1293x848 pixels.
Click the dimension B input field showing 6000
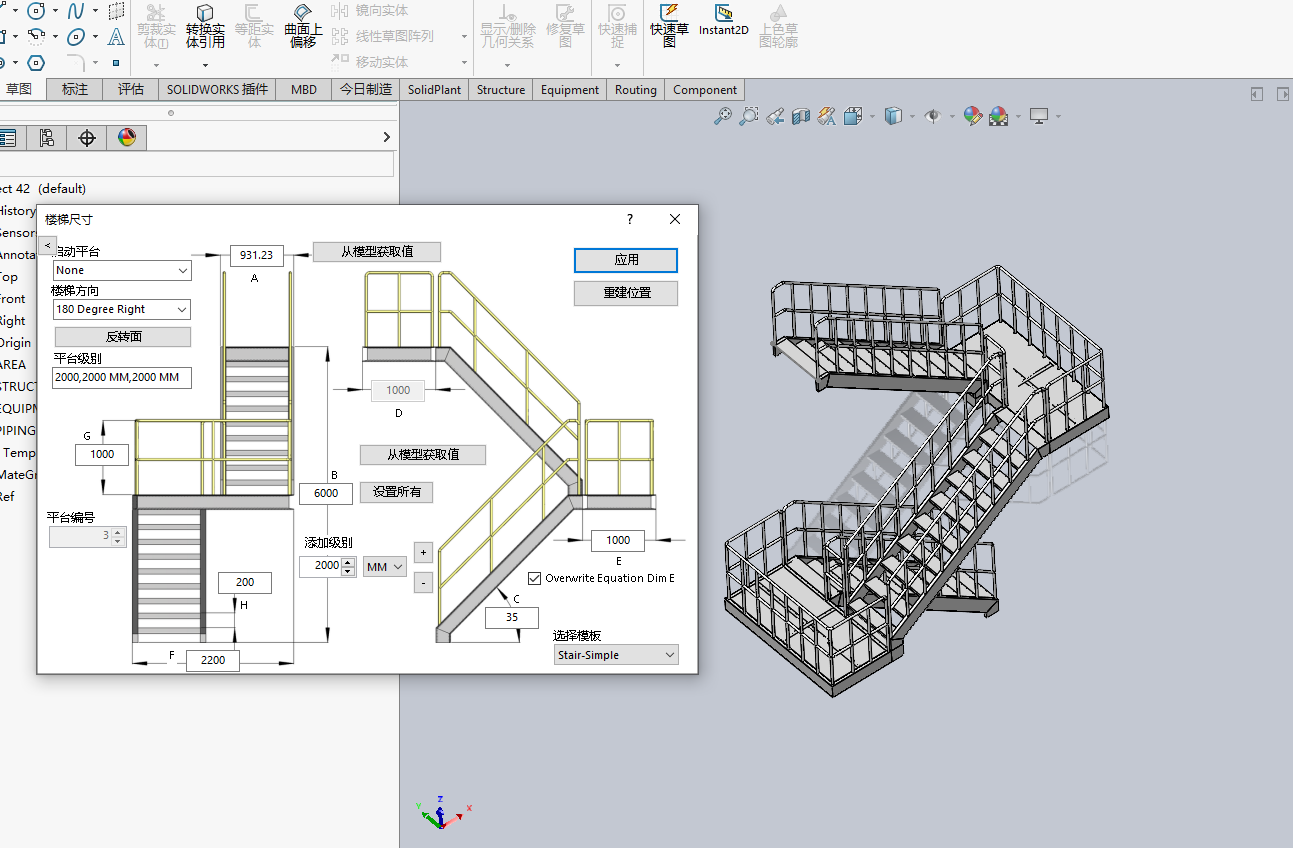(326, 493)
